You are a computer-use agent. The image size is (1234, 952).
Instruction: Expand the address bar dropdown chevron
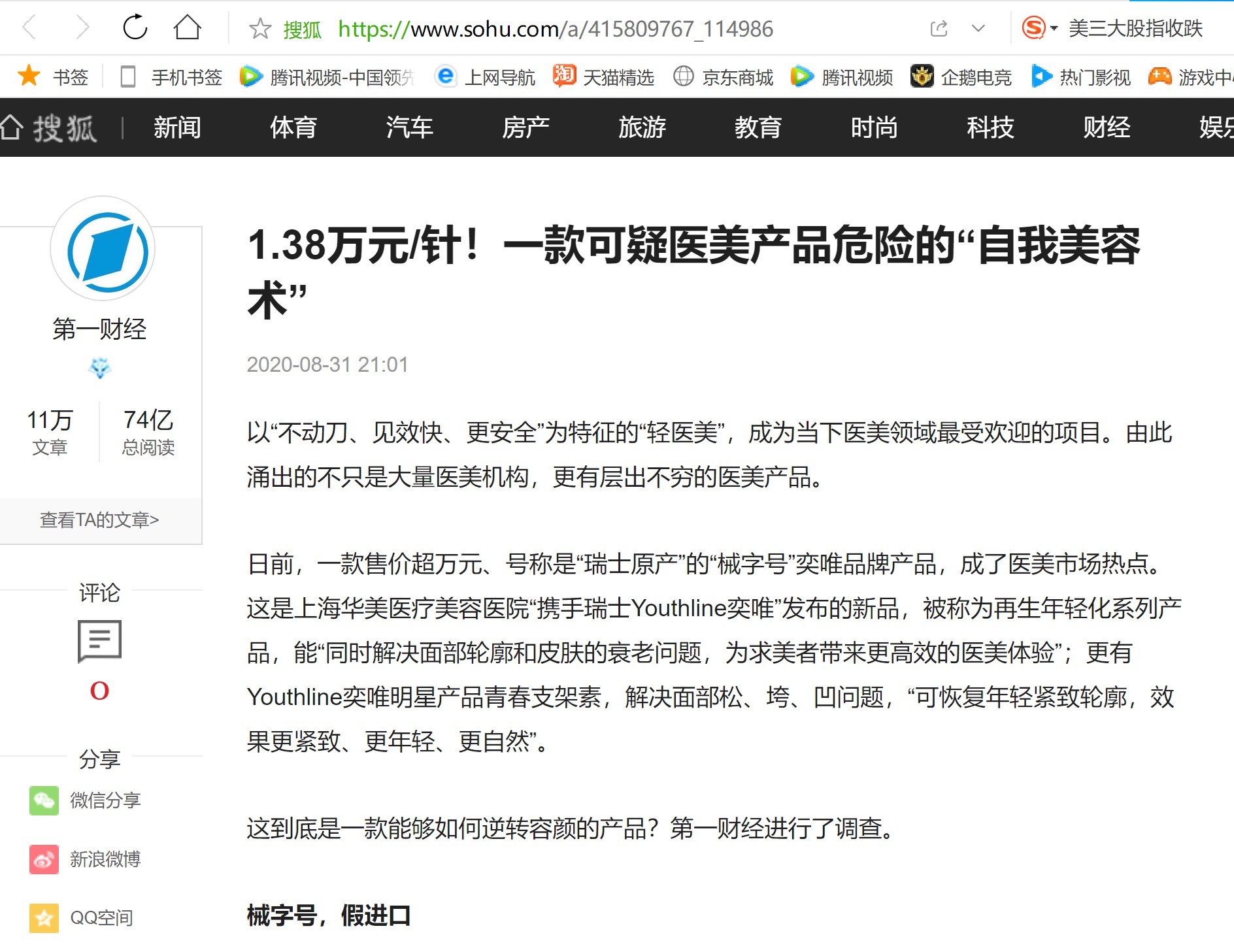pos(978,28)
